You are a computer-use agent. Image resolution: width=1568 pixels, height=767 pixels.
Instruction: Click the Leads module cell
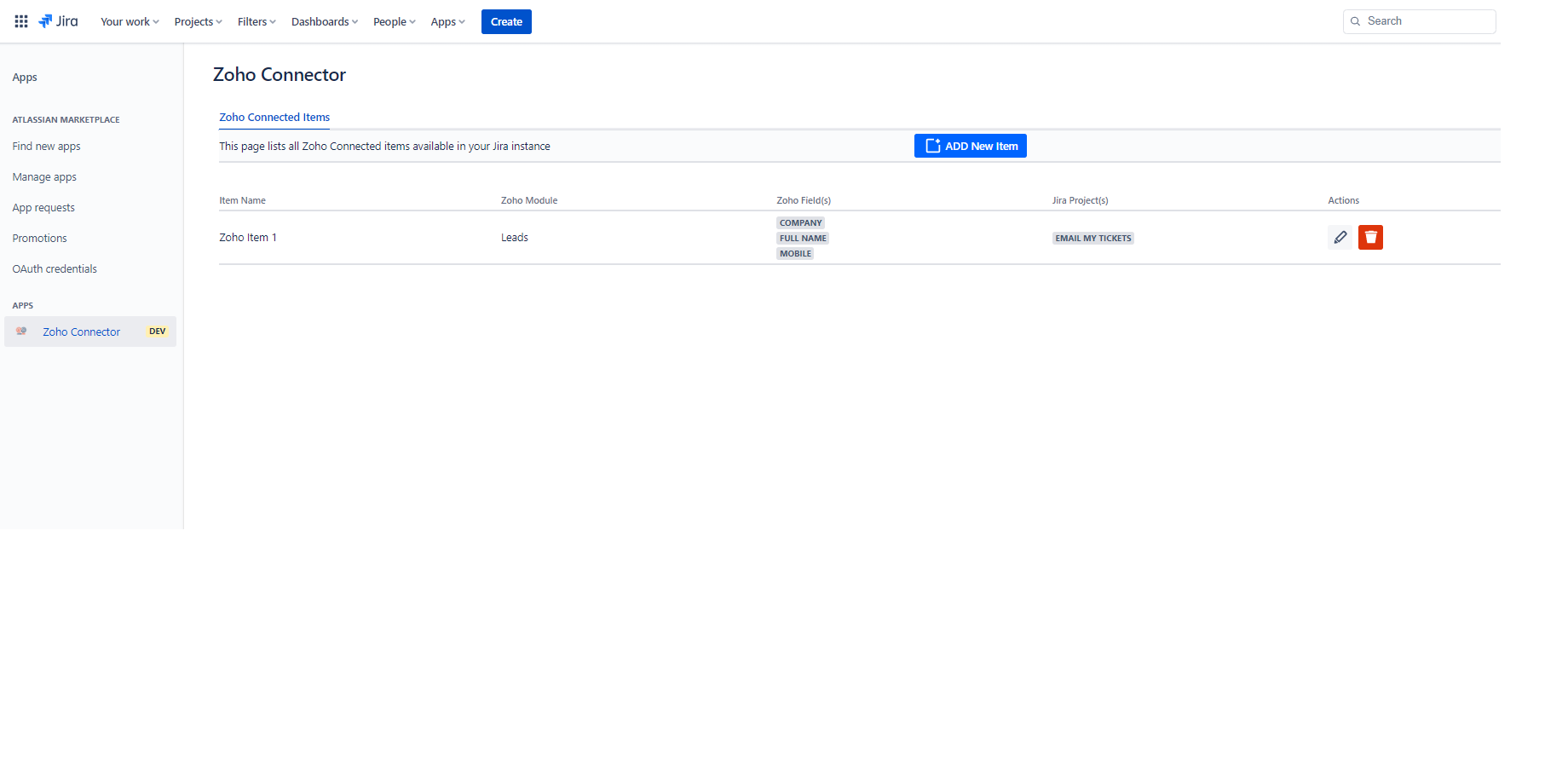point(515,238)
